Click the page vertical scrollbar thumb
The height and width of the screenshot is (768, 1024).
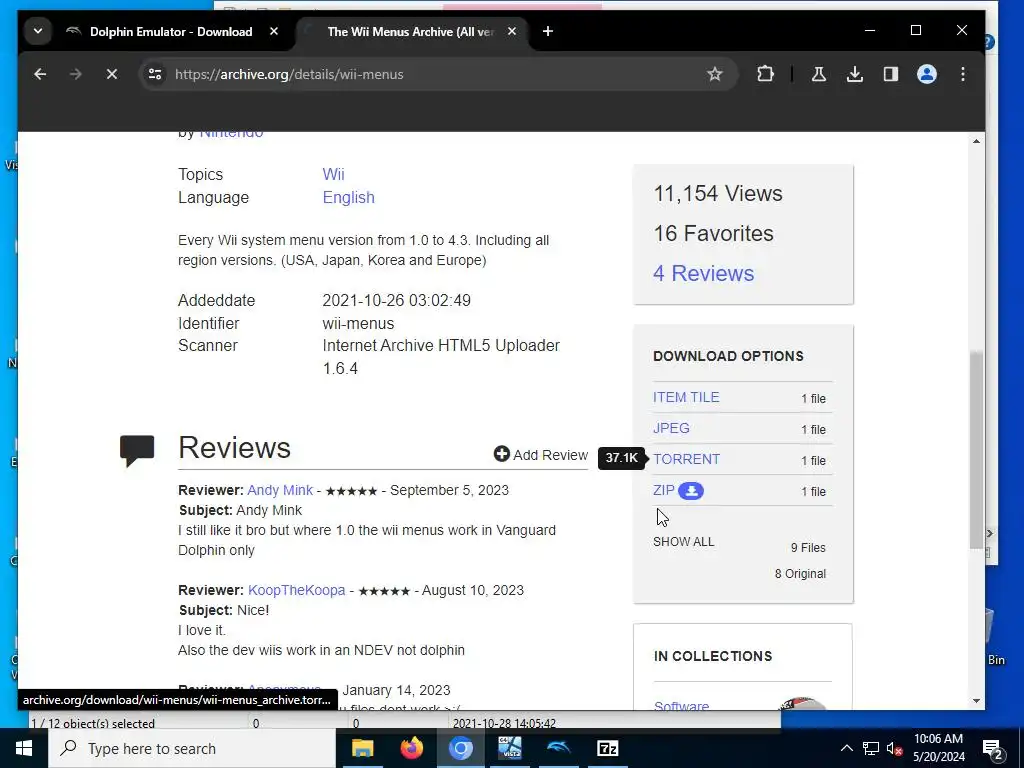[x=976, y=451]
